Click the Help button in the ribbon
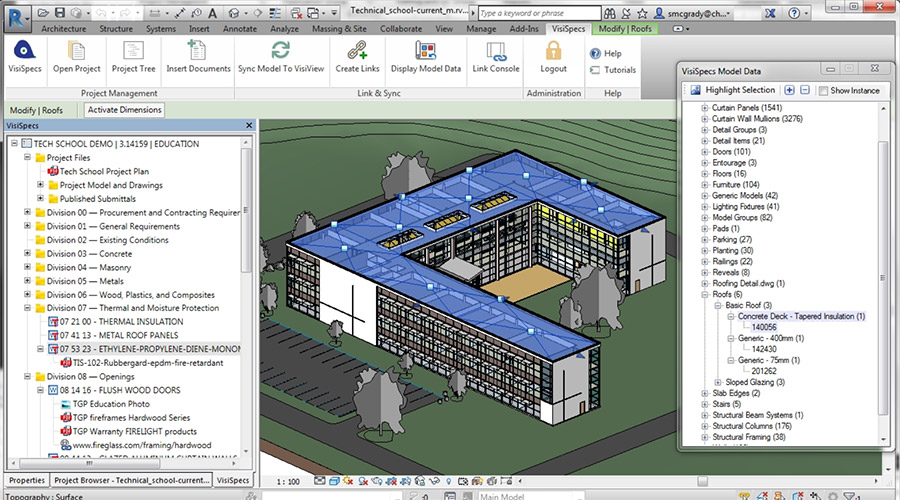Screen dimensions: 900x500 click(x=606, y=53)
